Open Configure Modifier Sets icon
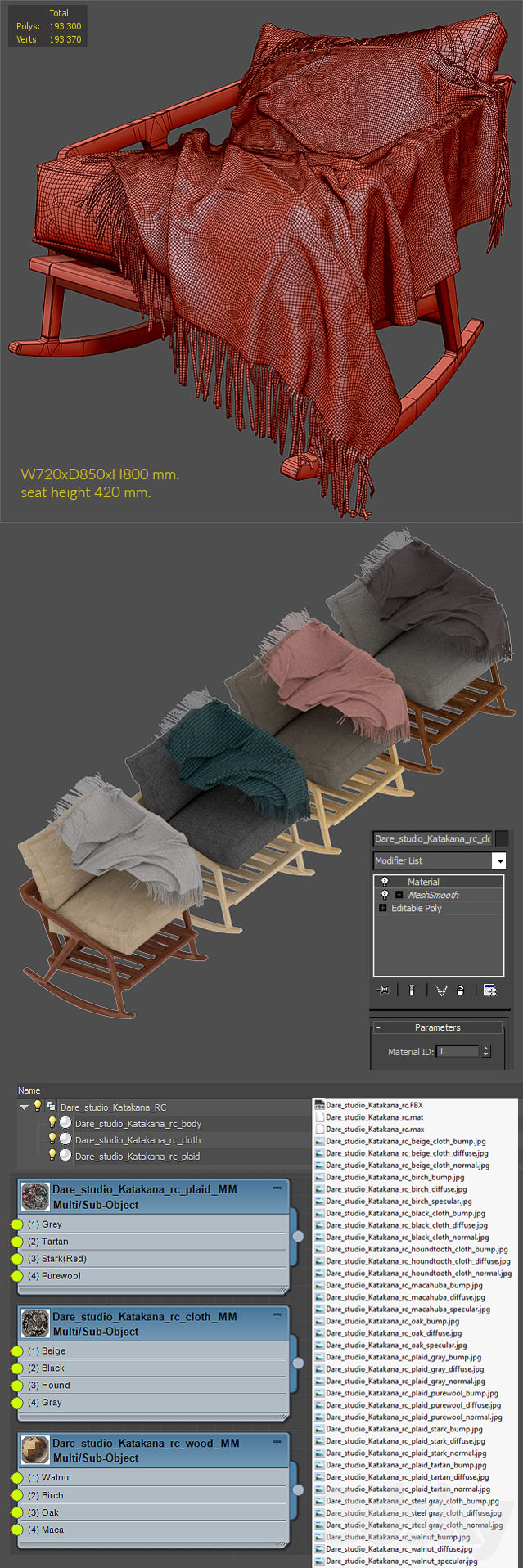The width and height of the screenshot is (523, 1568). [x=489, y=990]
